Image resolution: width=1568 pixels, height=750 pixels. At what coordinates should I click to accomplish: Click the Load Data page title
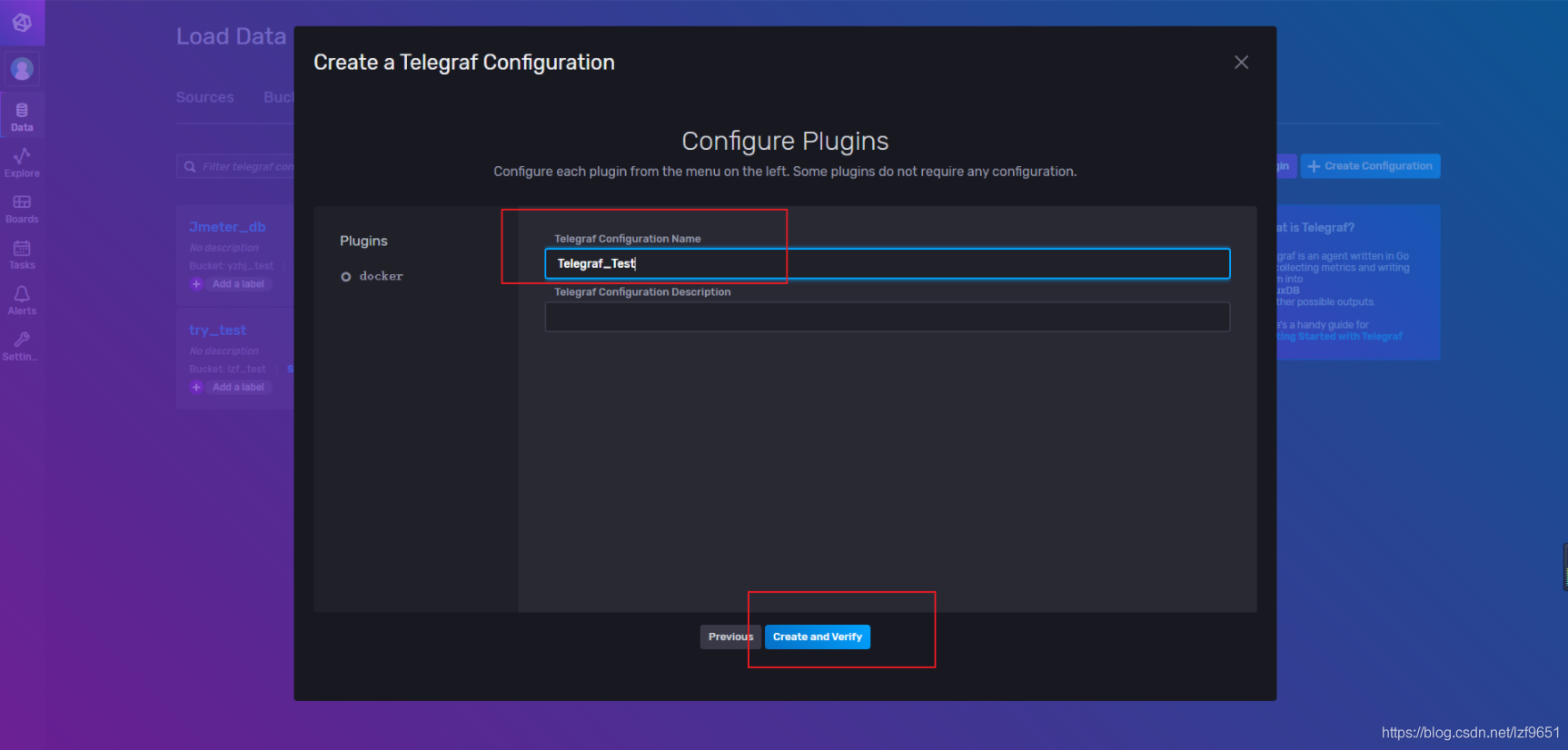click(x=231, y=36)
